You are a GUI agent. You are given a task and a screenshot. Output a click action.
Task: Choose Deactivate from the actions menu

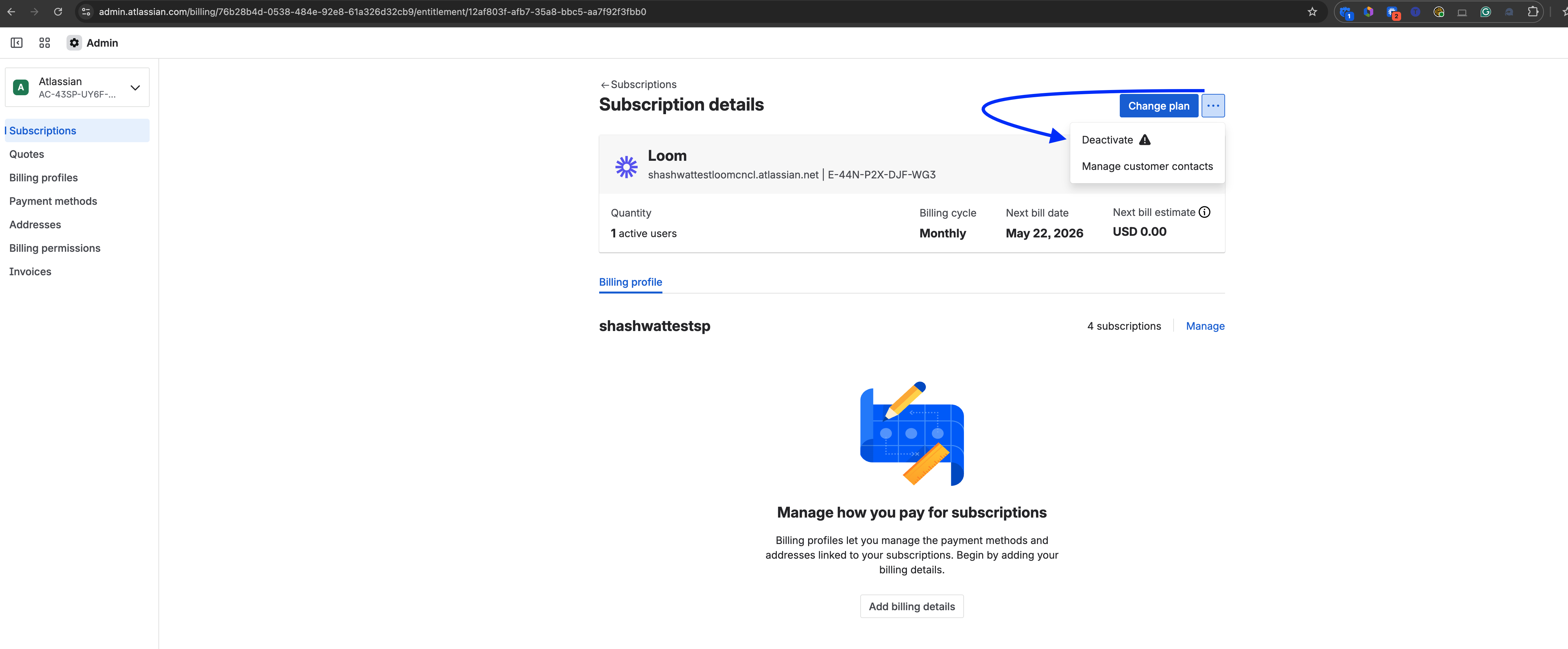[x=1147, y=140]
